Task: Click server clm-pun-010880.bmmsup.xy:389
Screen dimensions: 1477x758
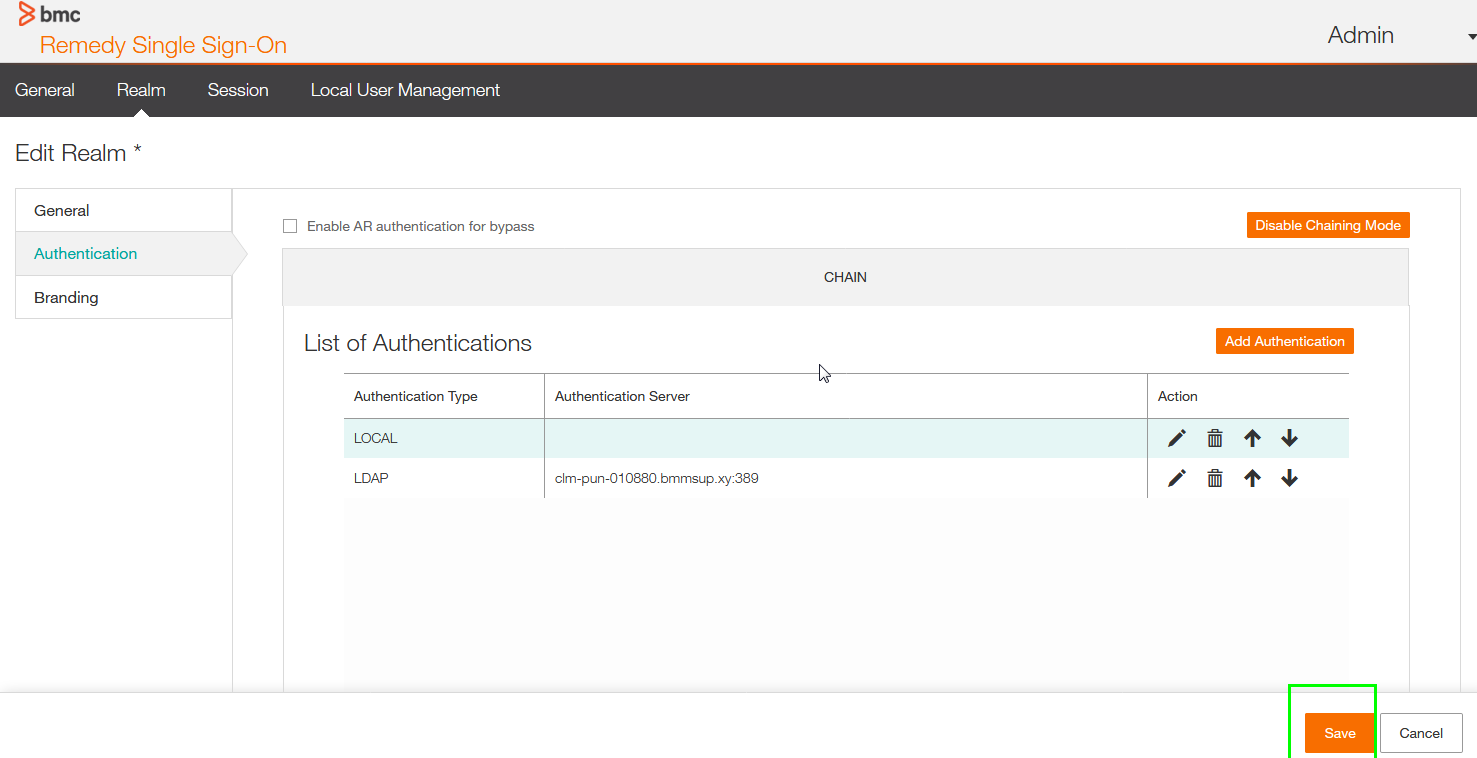Action: point(657,478)
